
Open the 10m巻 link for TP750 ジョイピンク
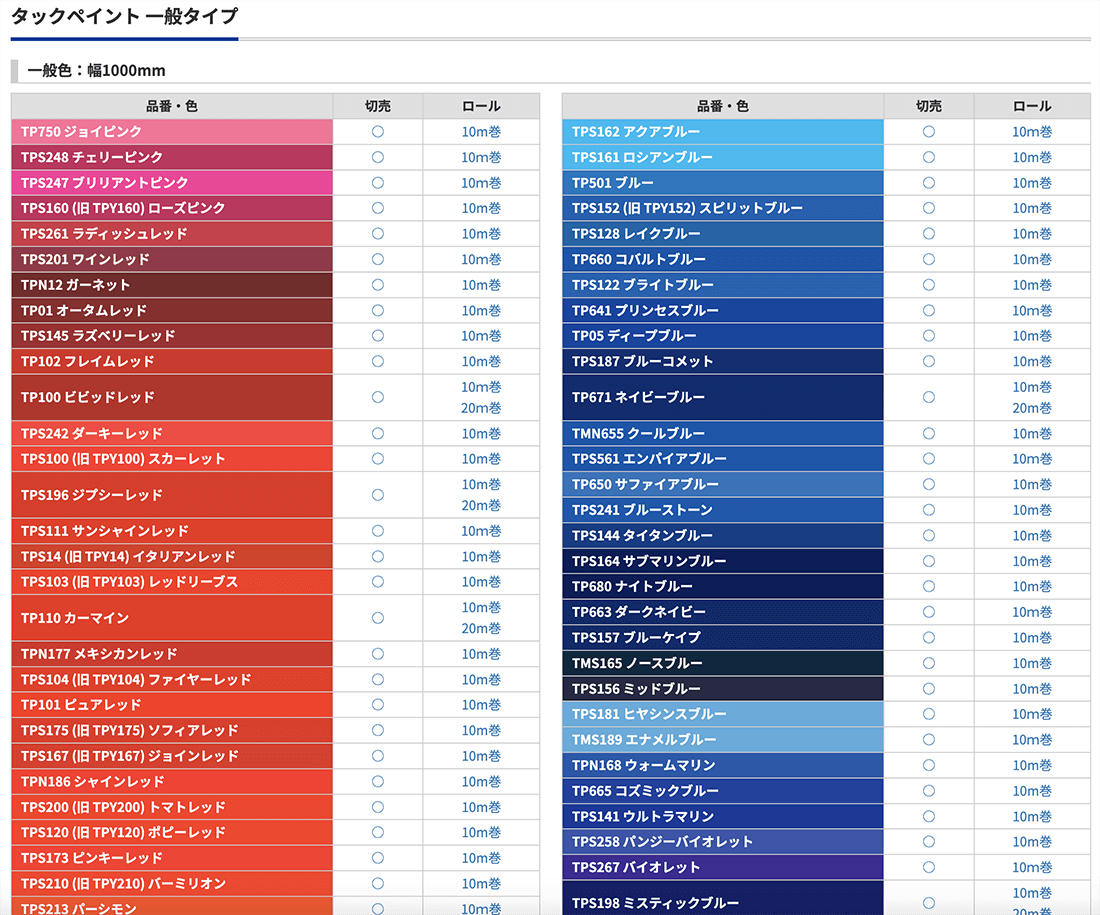click(481, 131)
